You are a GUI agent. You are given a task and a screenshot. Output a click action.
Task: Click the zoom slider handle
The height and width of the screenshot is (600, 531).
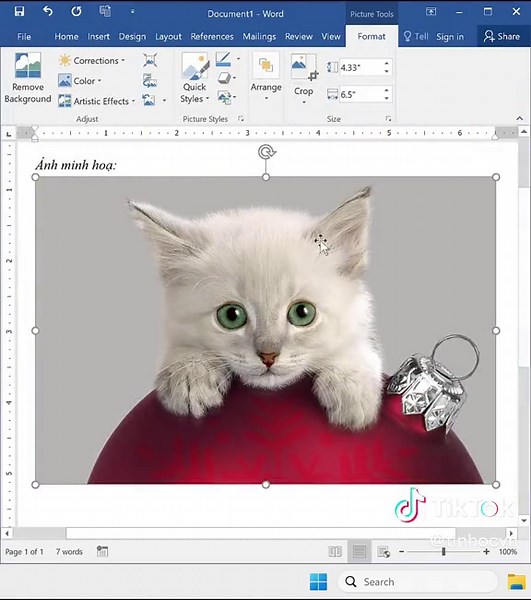pos(444,551)
